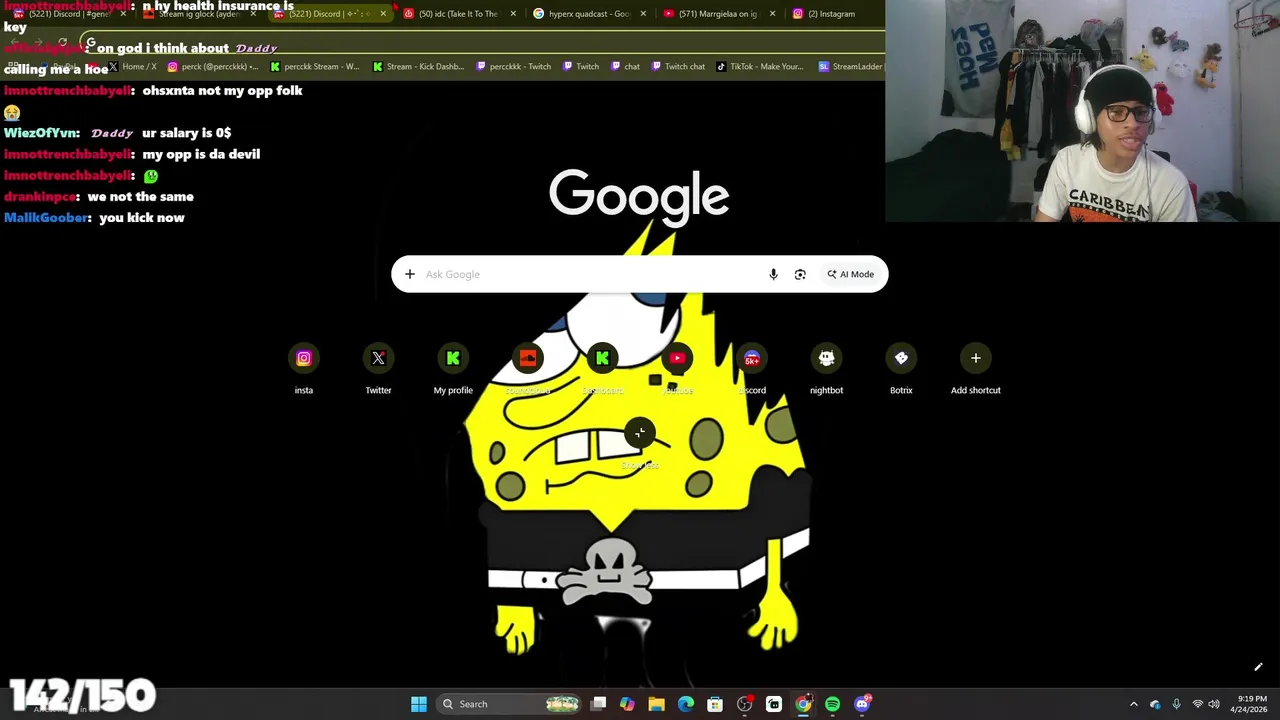
Task: Switch to AI Mode
Action: tap(850, 274)
